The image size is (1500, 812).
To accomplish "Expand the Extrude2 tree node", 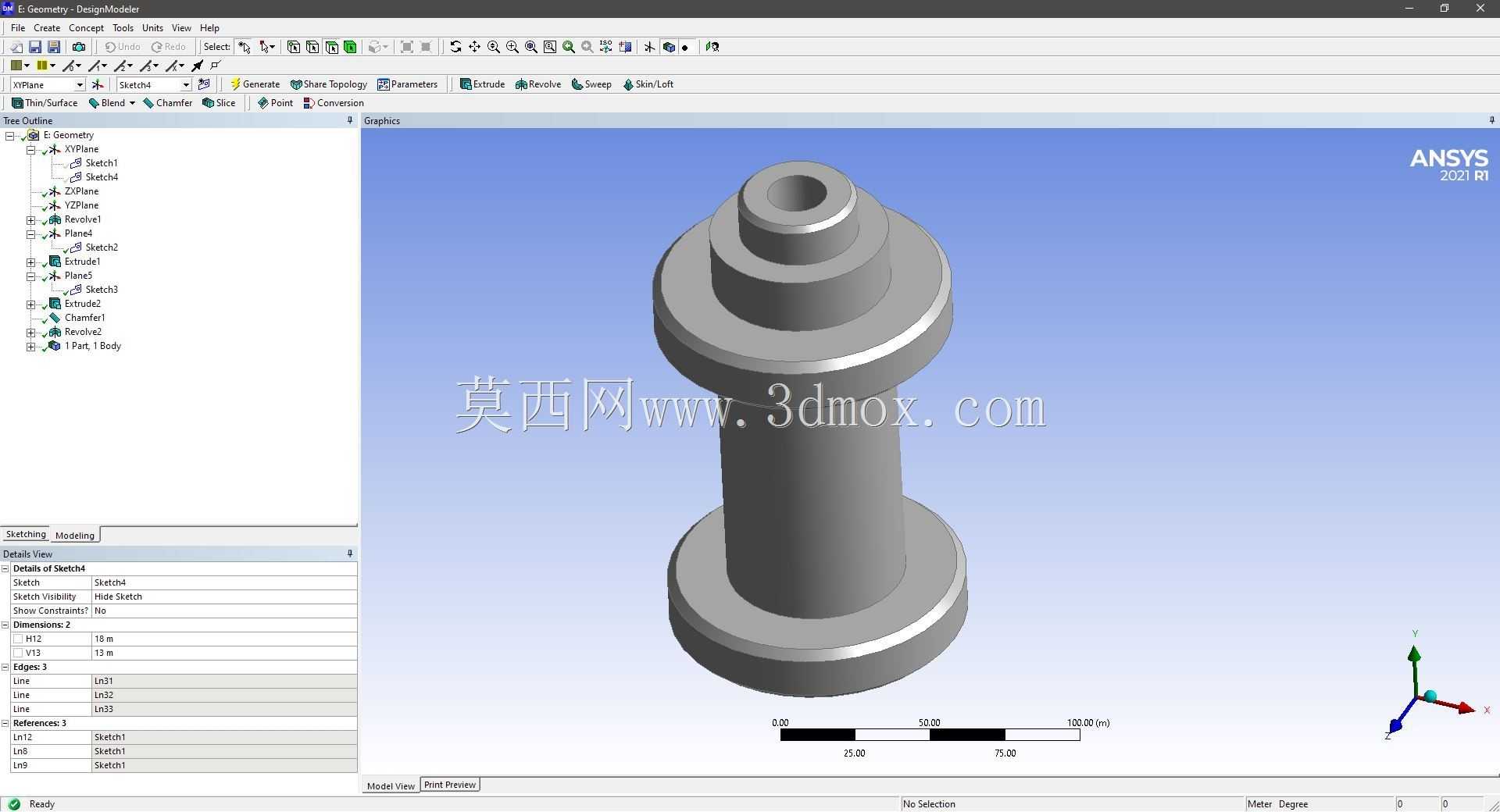I will [x=31, y=304].
